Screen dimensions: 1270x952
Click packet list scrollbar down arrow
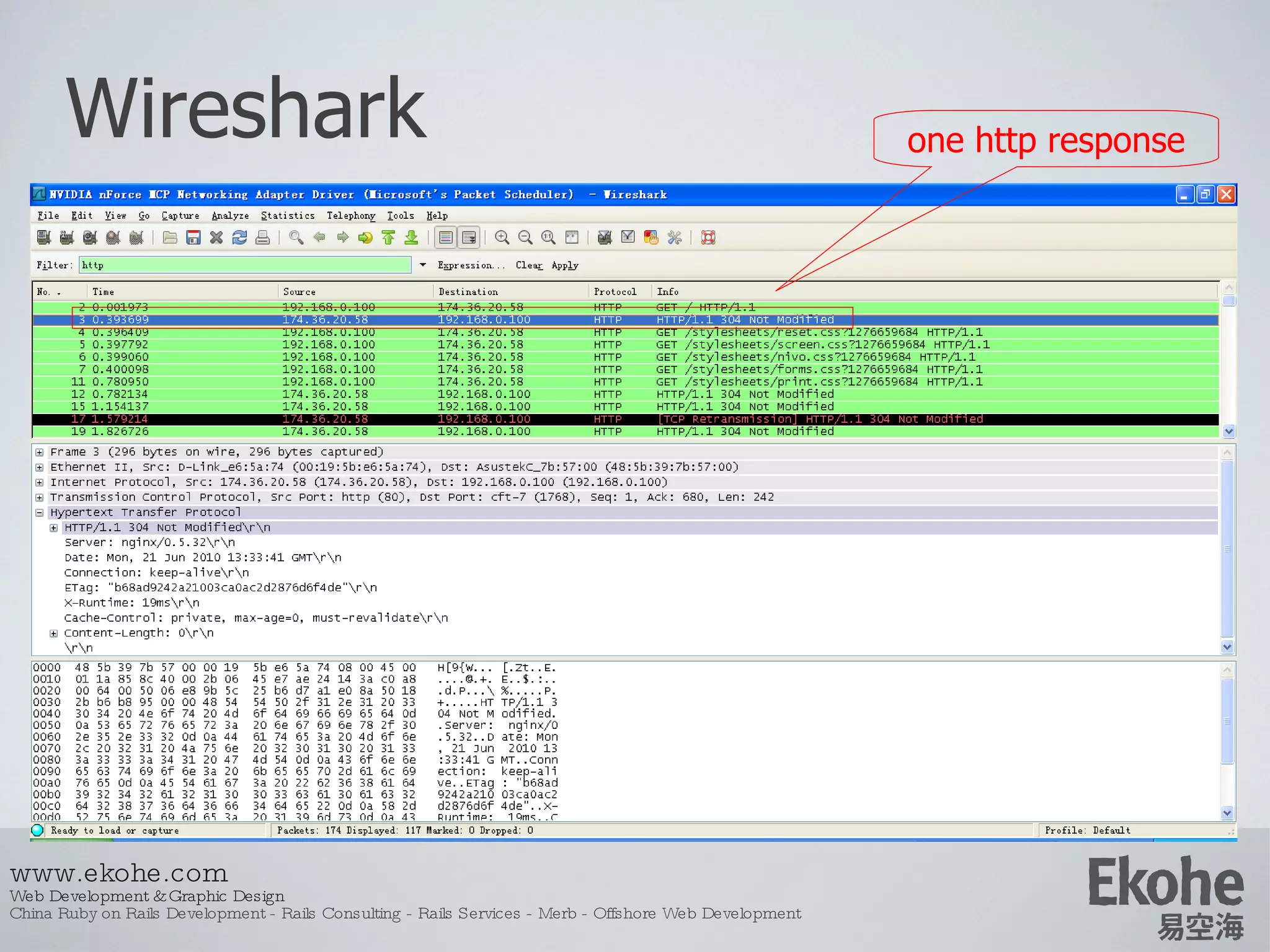1228,431
